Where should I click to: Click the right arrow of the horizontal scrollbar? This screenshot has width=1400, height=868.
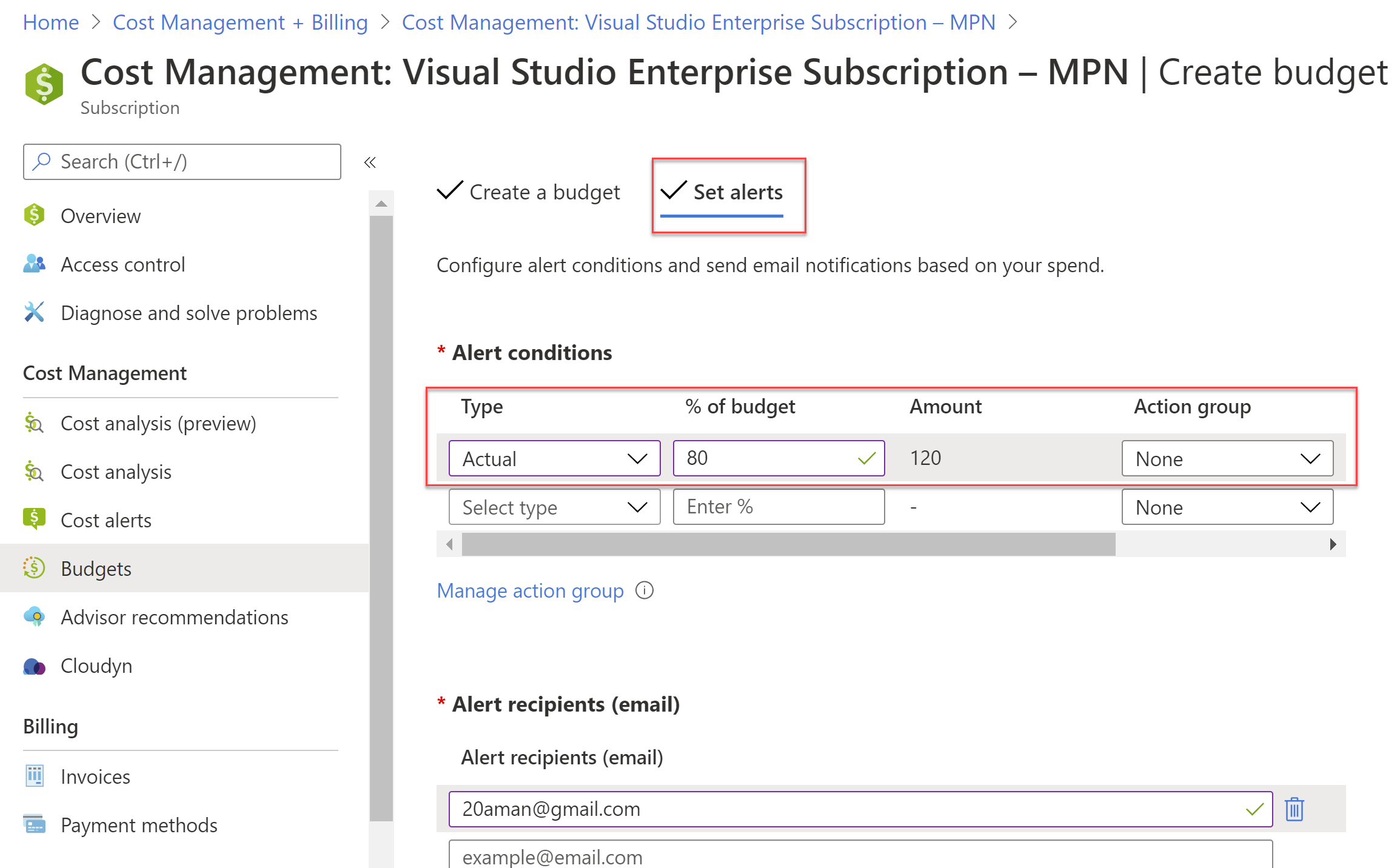click(x=1333, y=544)
